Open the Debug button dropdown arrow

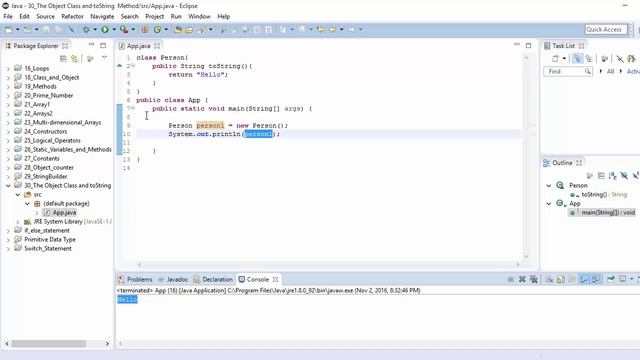pyautogui.click(x=95, y=29)
